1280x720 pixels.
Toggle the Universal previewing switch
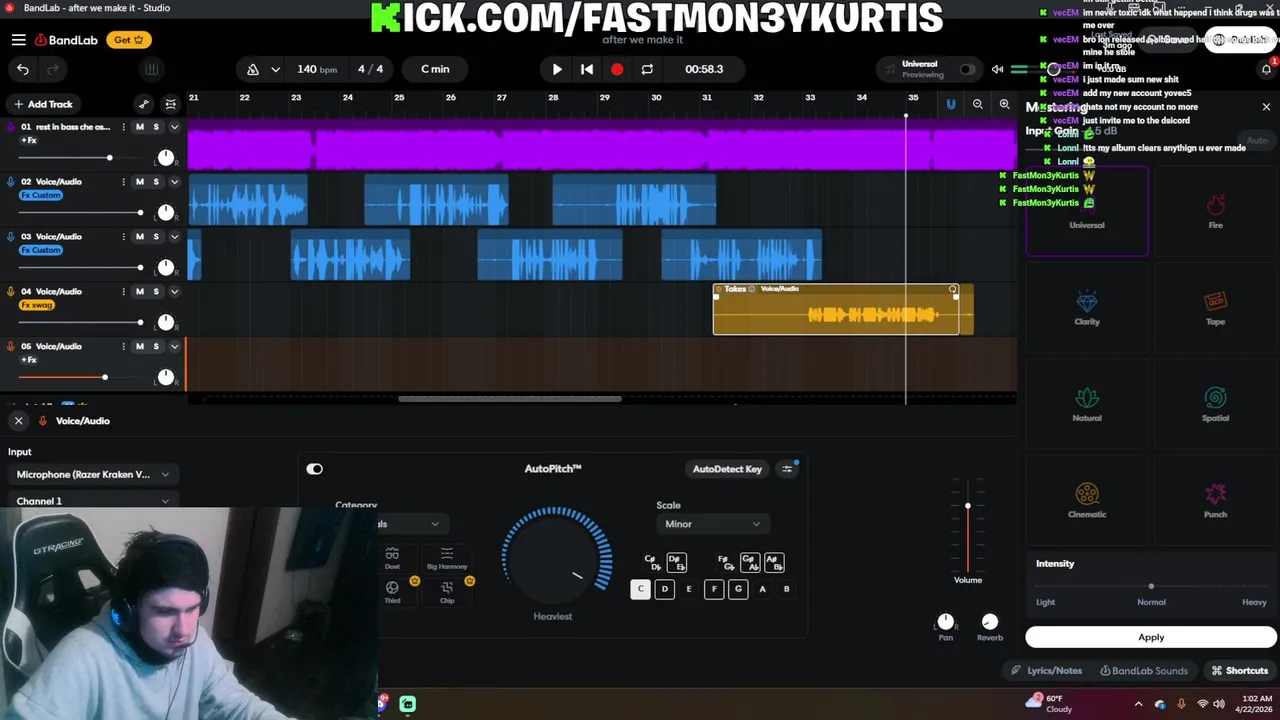click(x=967, y=69)
